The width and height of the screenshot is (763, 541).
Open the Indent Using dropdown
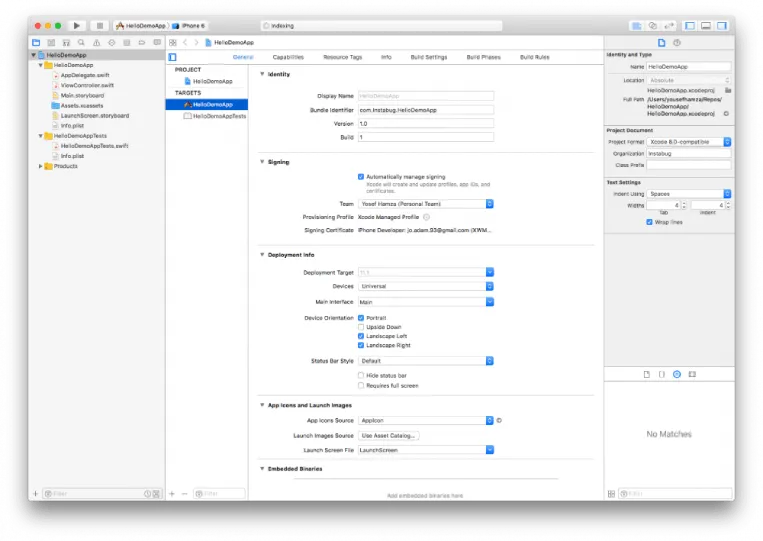689,194
